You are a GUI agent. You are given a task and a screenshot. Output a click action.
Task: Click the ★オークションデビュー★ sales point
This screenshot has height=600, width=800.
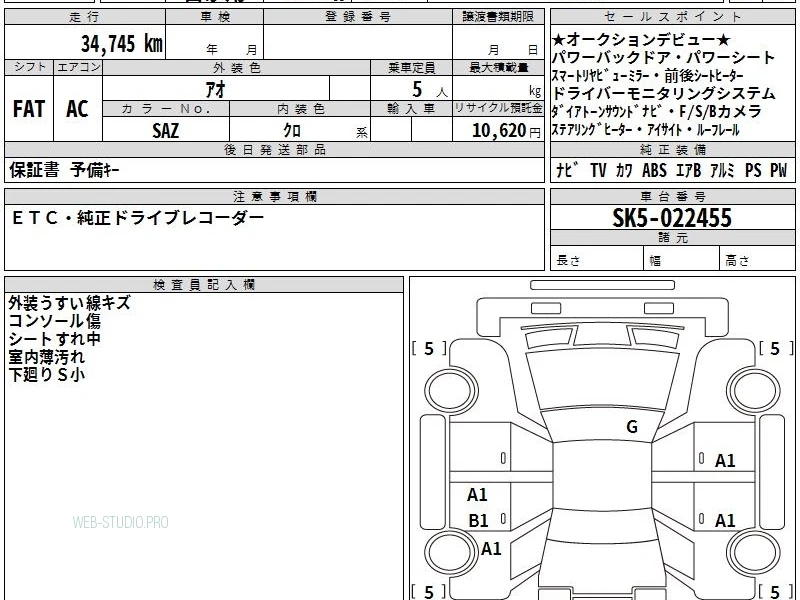641,39
